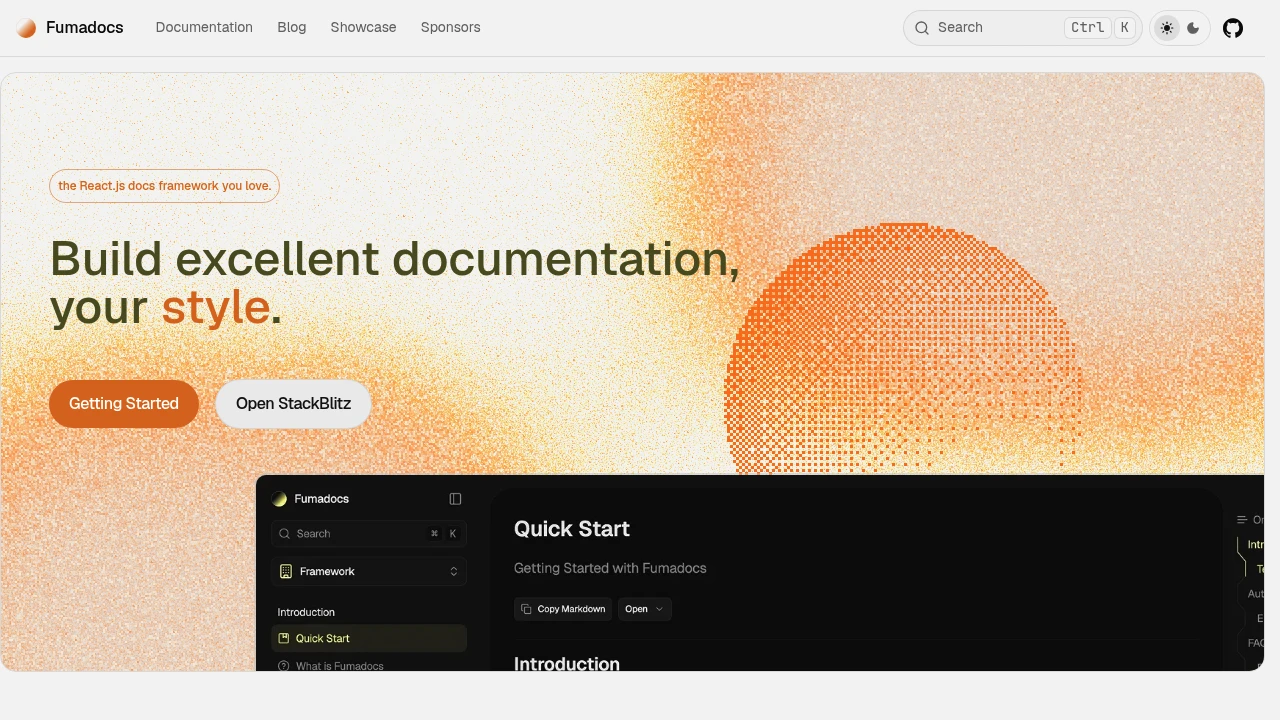Expand the Open dropdown in preview
The image size is (1280, 720).
(x=645, y=609)
